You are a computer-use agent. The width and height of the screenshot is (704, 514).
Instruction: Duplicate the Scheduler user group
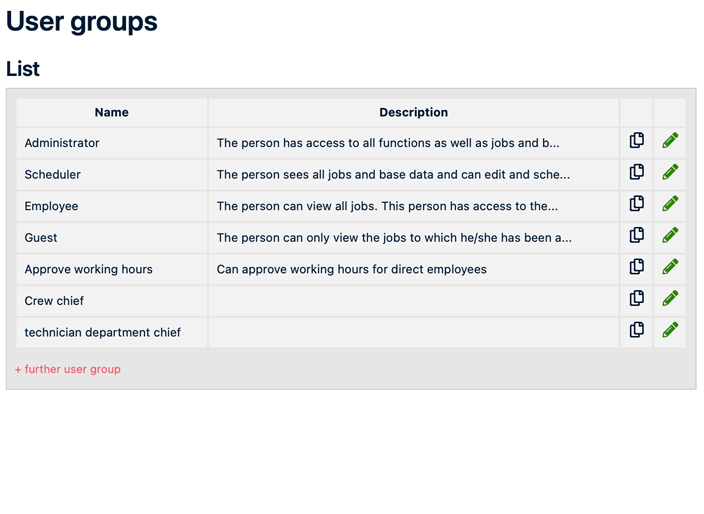pyautogui.click(x=636, y=173)
